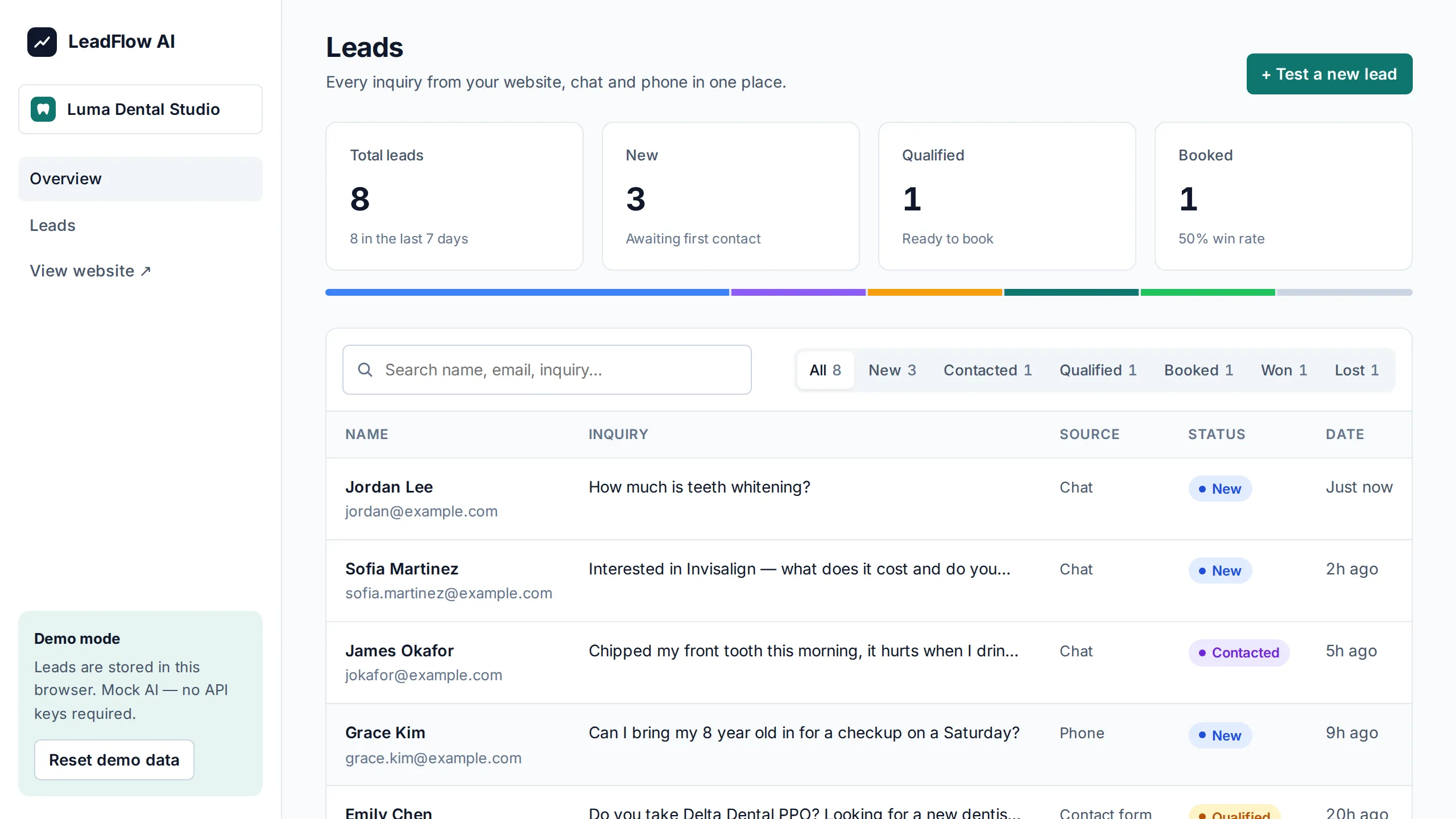Open the Jordan Lee lead row
This screenshot has width=1456, height=819.
point(869,499)
